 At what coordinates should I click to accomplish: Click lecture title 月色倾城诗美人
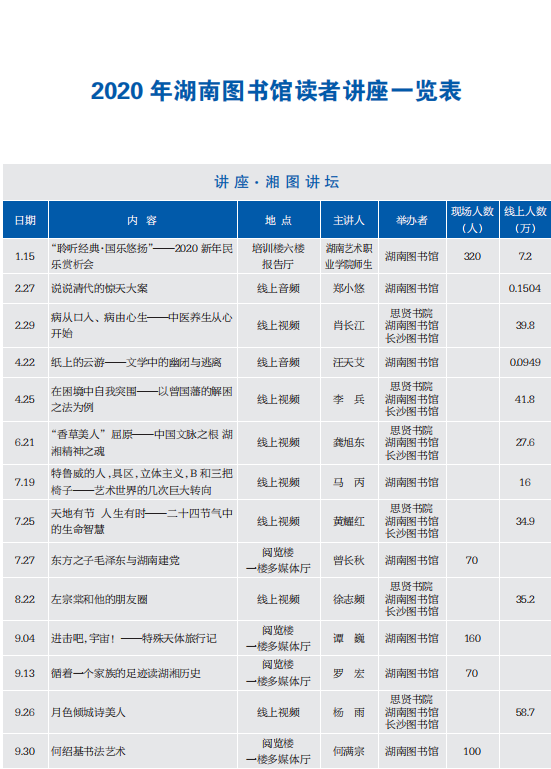[88, 712]
